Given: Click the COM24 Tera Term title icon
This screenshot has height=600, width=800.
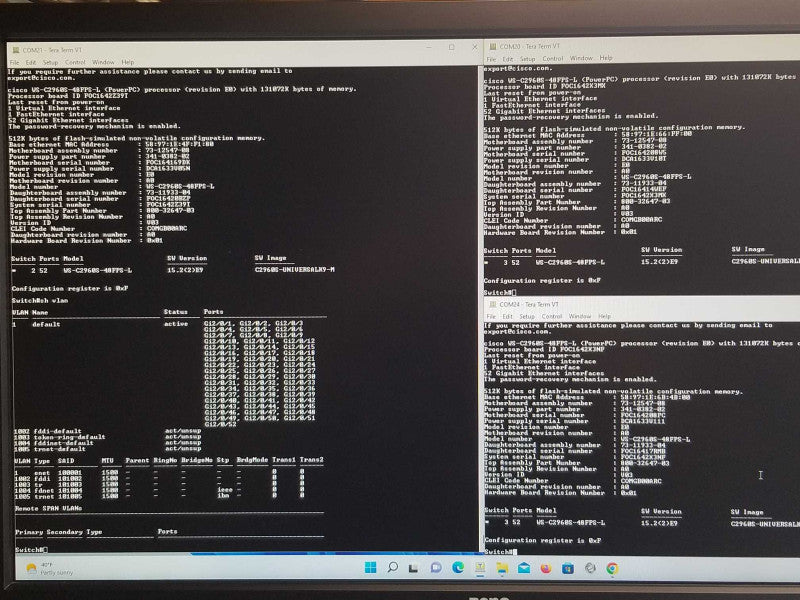Looking at the screenshot, I should [492, 304].
